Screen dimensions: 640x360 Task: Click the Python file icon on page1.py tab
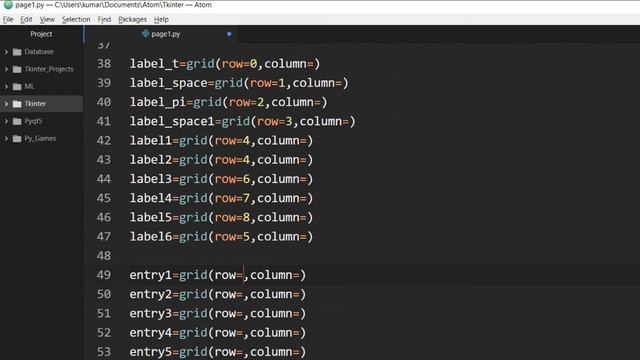click(x=145, y=34)
